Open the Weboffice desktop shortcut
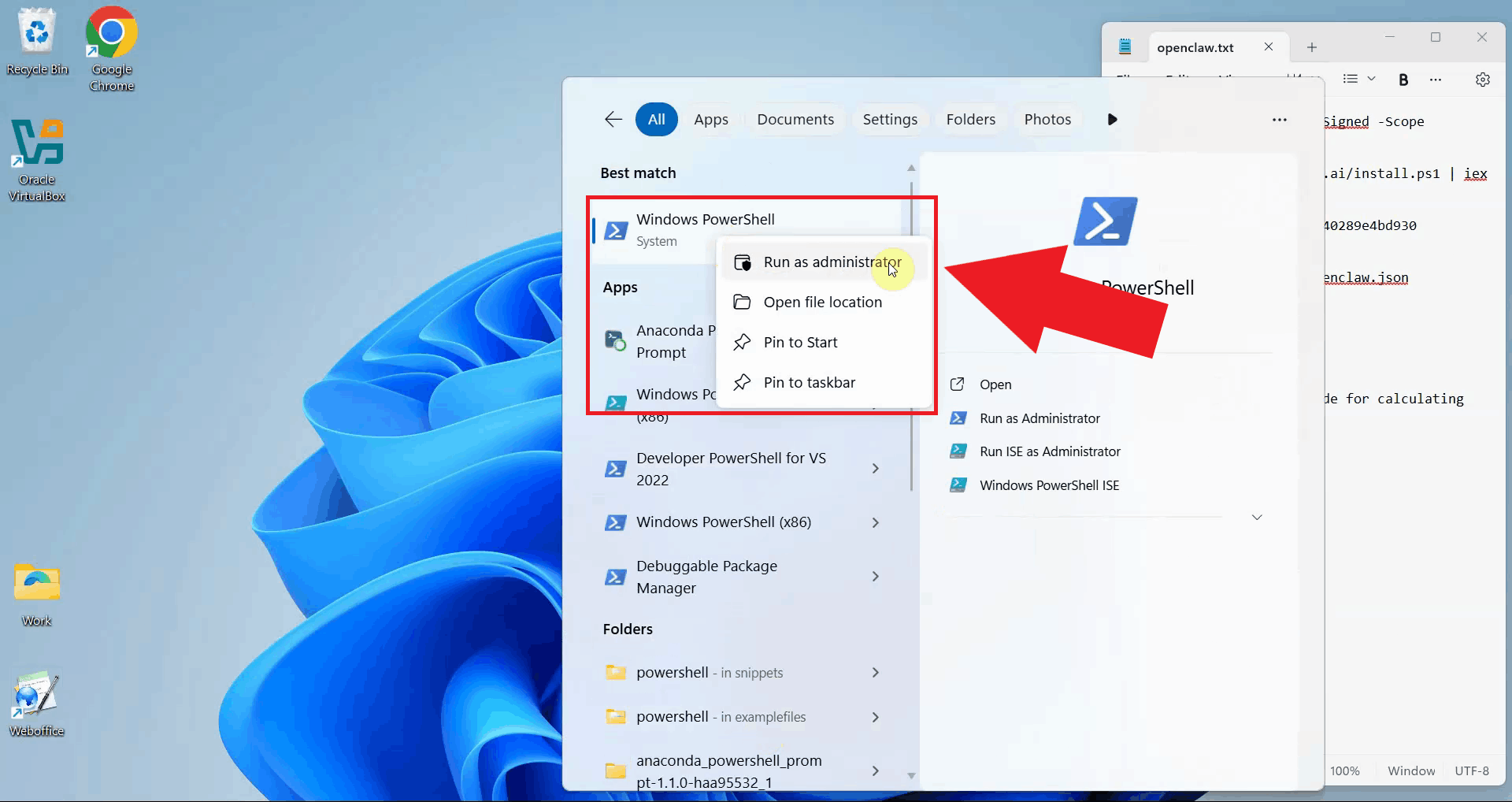Viewport: 1512px width, 802px height. (x=36, y=703)
